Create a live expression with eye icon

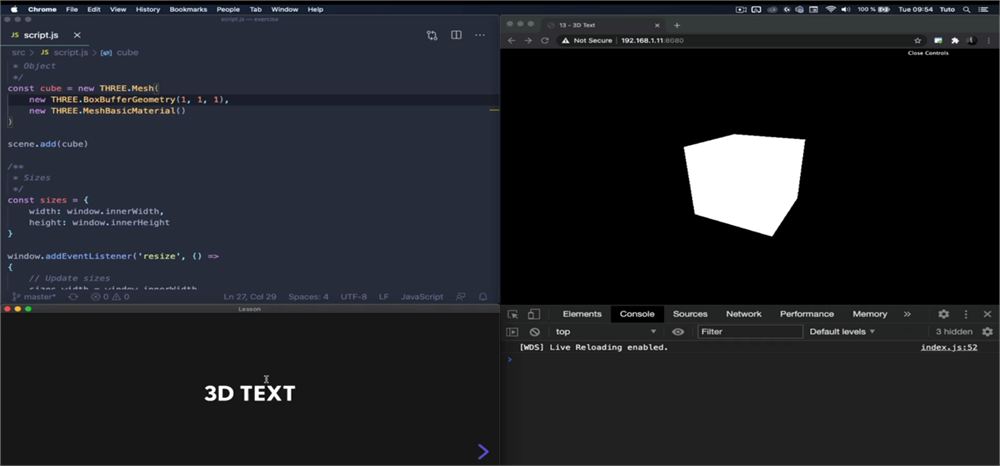(678, 332)
